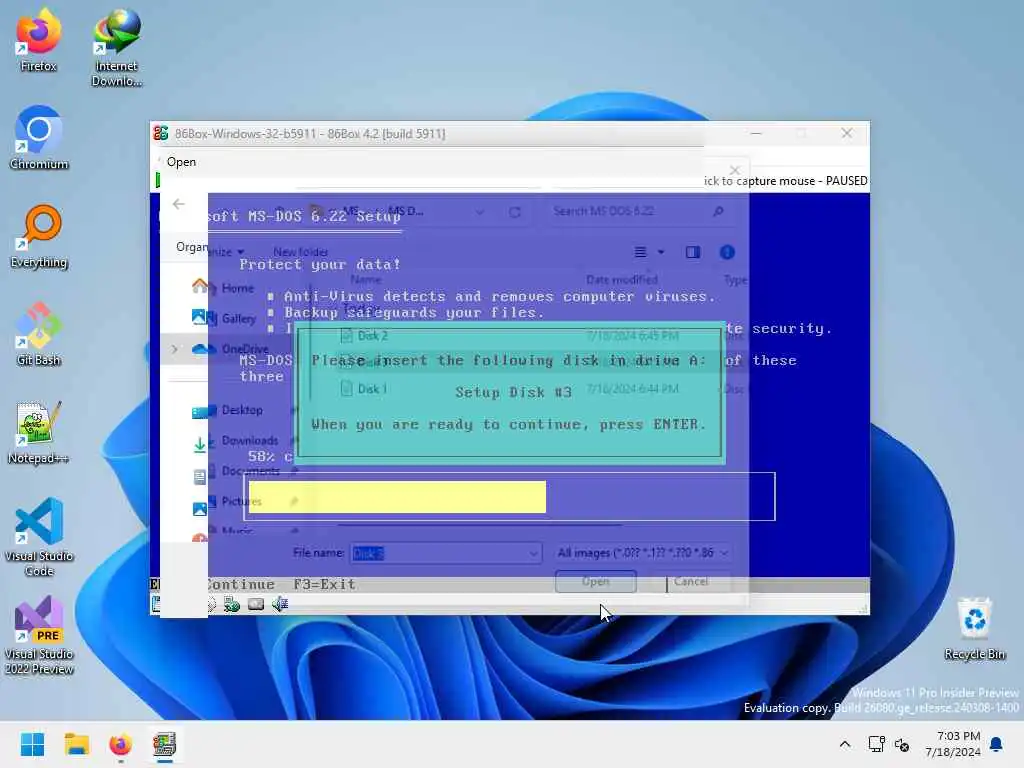Close the Open file dialog
This screenshot has width=1024, height=768.
tap(735, 170)
